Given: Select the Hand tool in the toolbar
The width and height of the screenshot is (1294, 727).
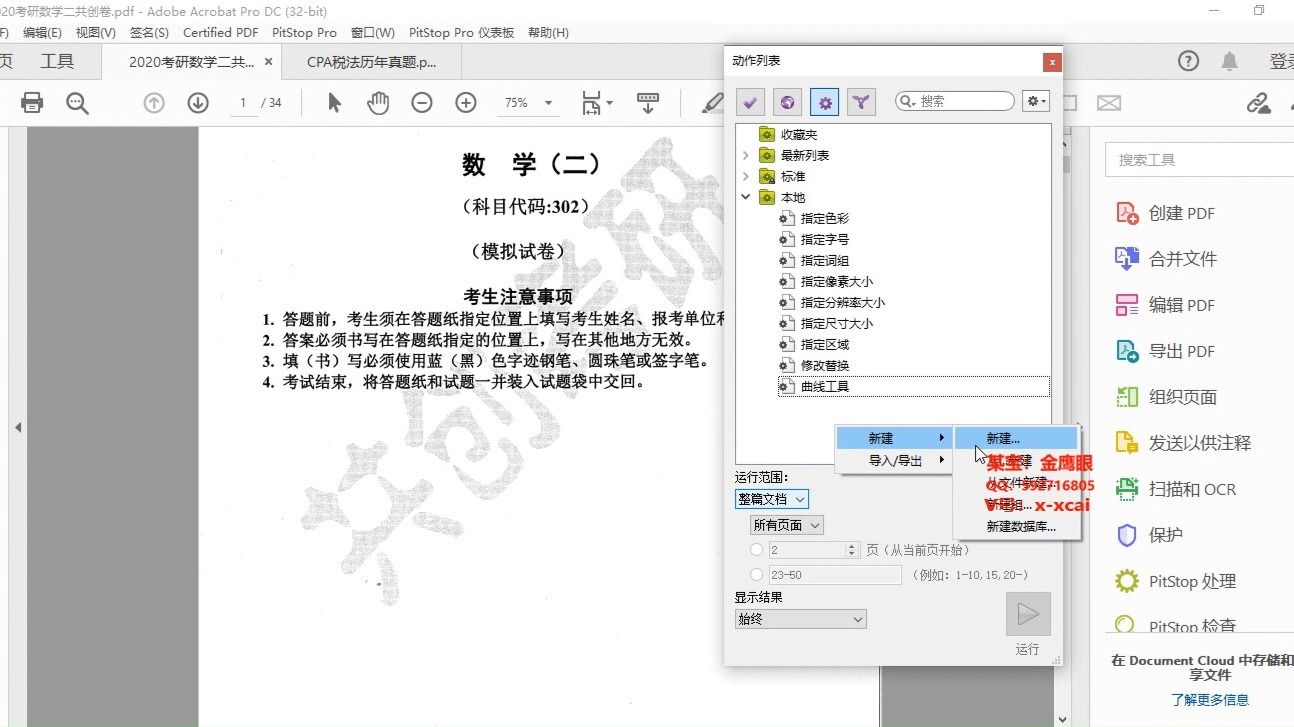Looking at the screenshot, I should [x=380, y=102].
